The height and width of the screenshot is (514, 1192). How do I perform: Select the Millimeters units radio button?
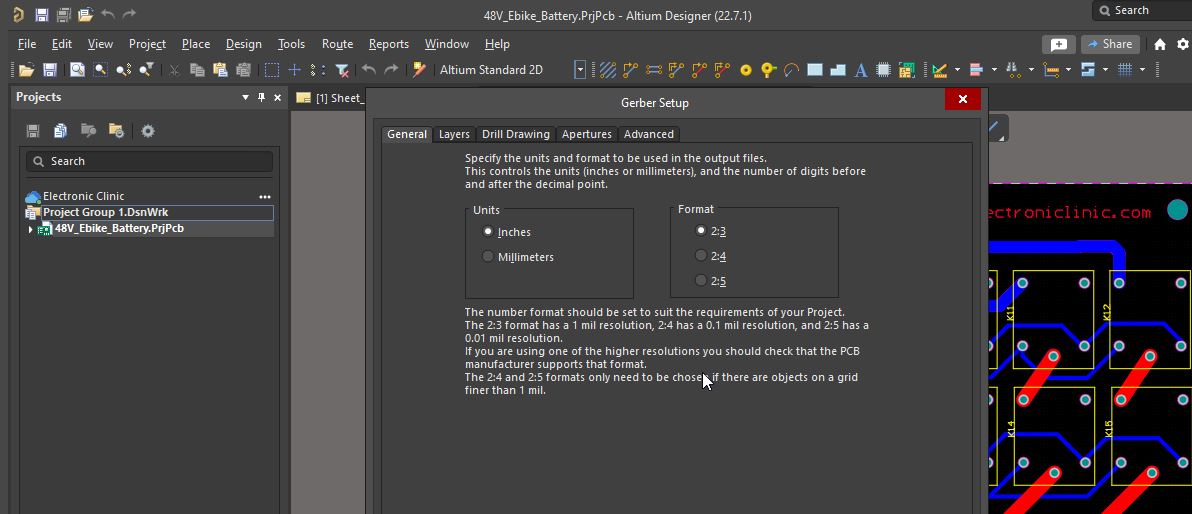coord(488,257)
